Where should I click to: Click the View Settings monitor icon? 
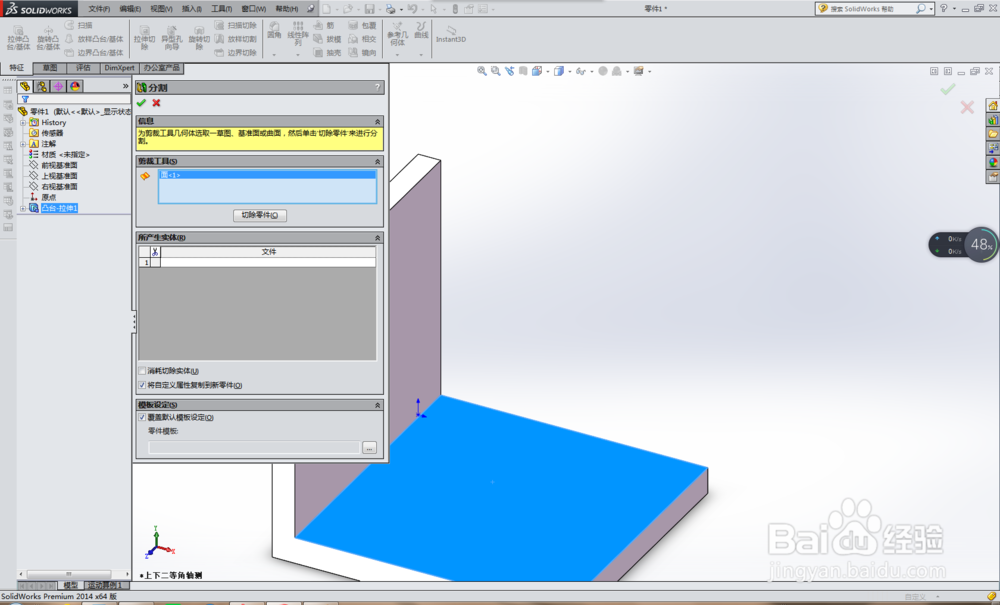[x=638, y=71]
